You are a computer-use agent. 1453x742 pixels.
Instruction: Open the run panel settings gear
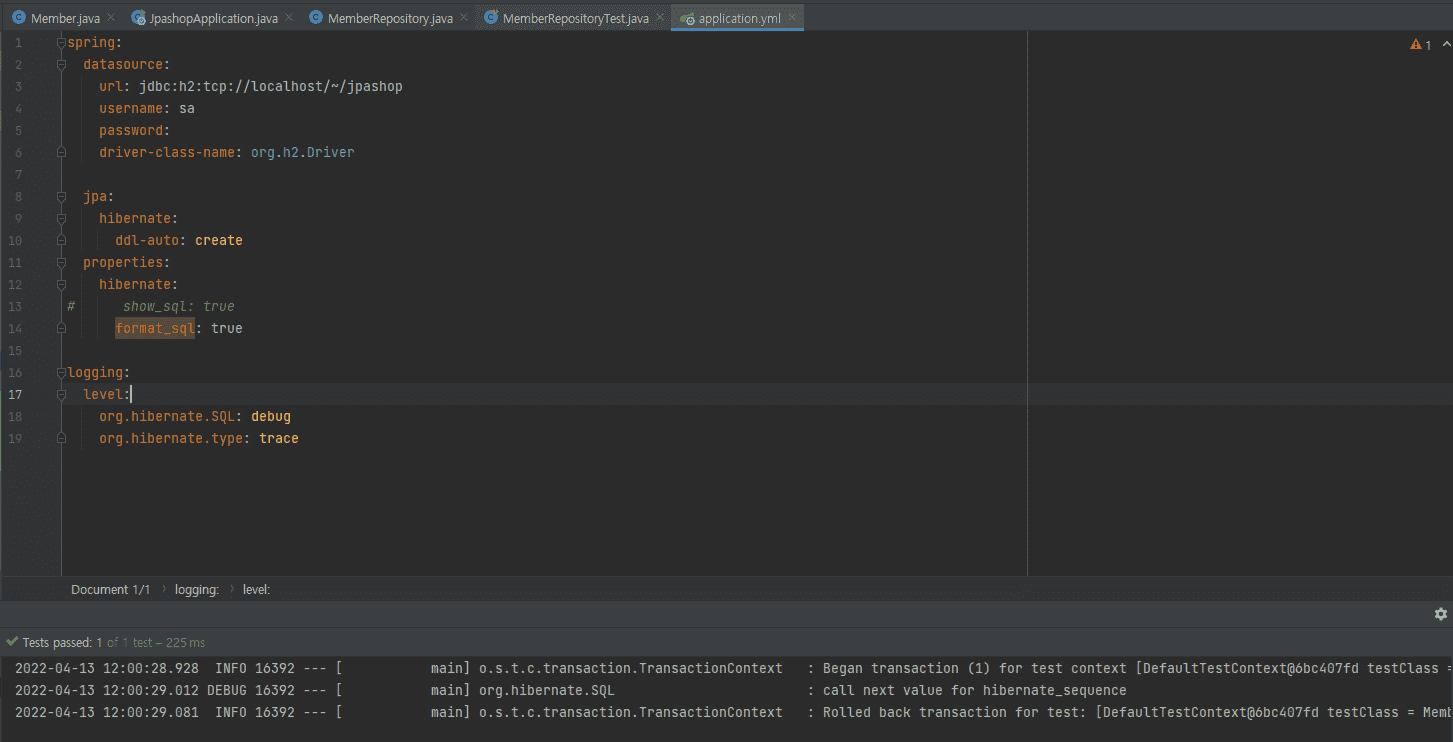[x=1440, y=614]
